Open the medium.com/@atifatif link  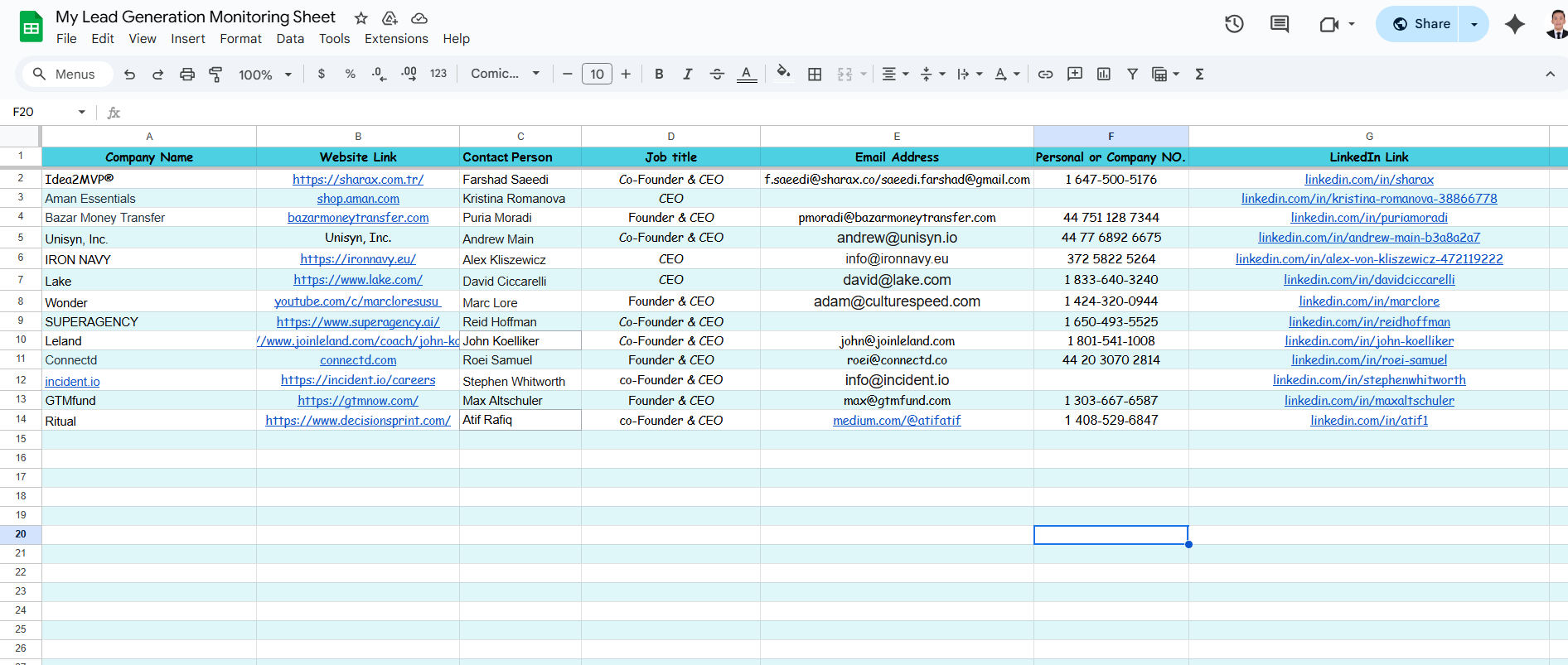coord(897,421)
